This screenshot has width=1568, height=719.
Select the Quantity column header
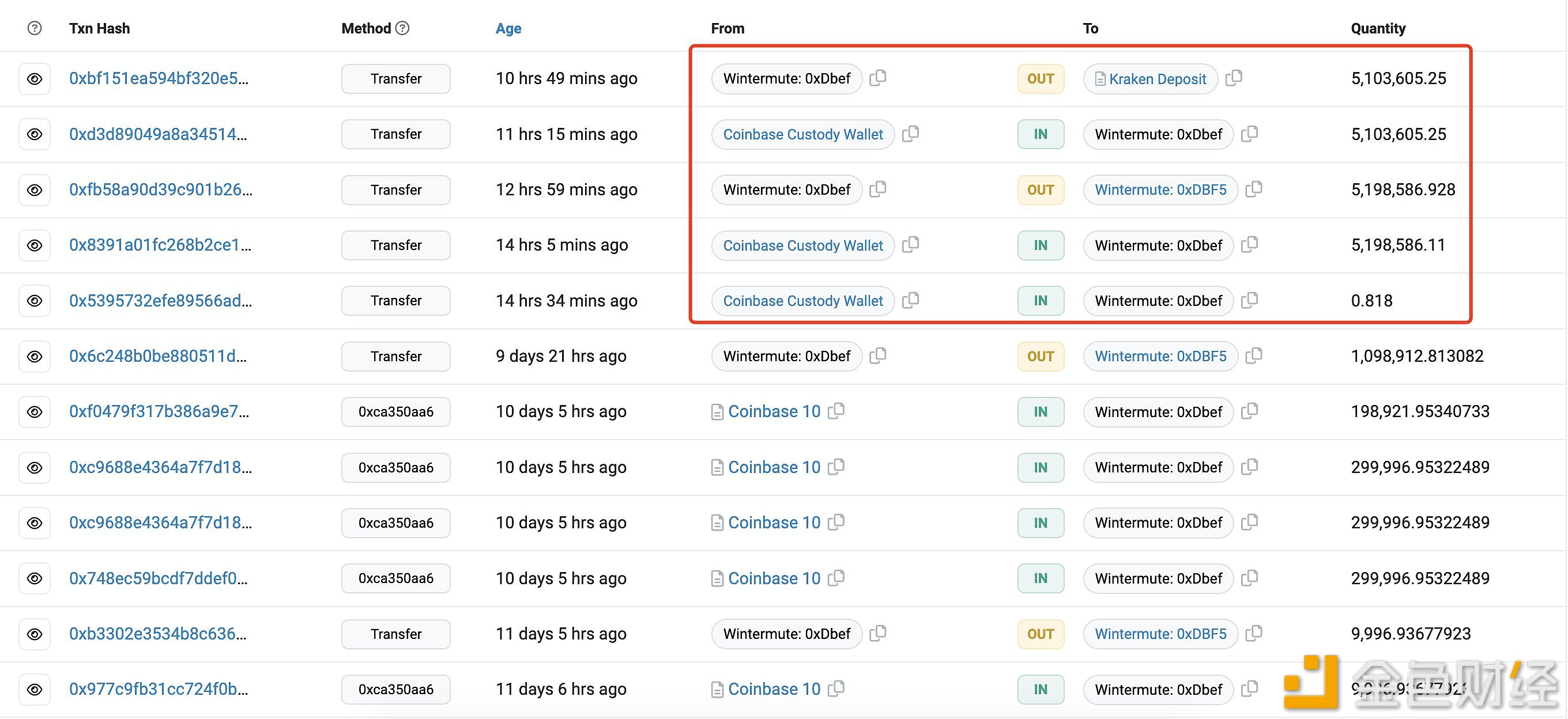[x=1378, y=29]
